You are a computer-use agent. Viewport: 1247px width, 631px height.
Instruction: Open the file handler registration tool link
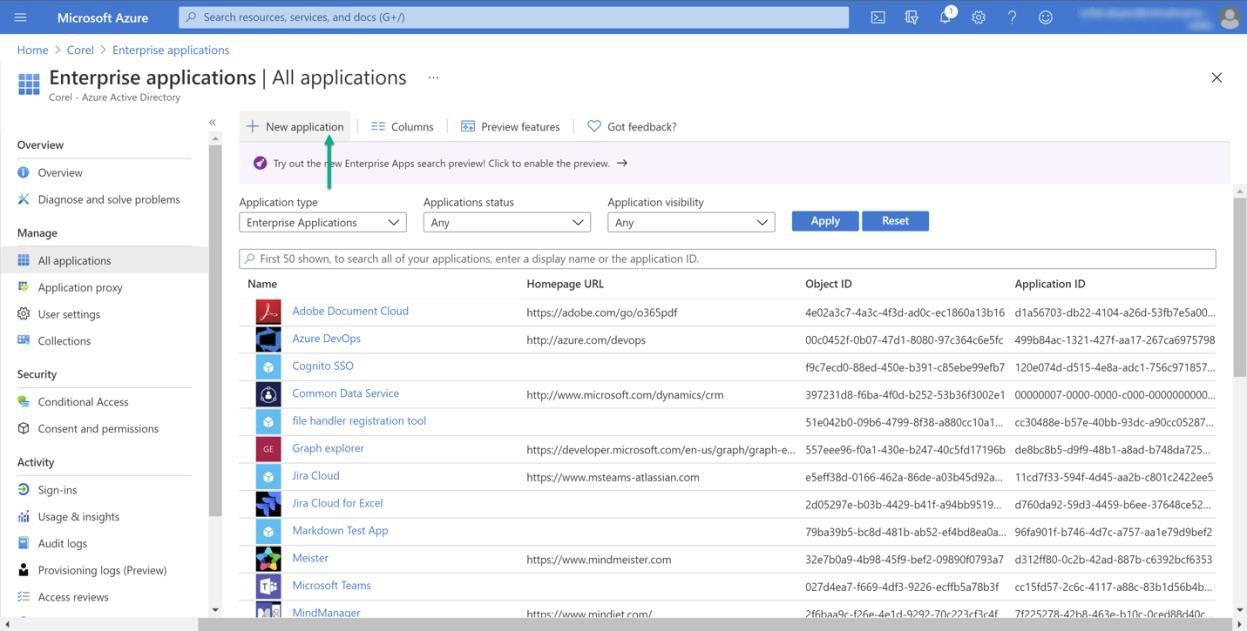[x=359, y=421]
